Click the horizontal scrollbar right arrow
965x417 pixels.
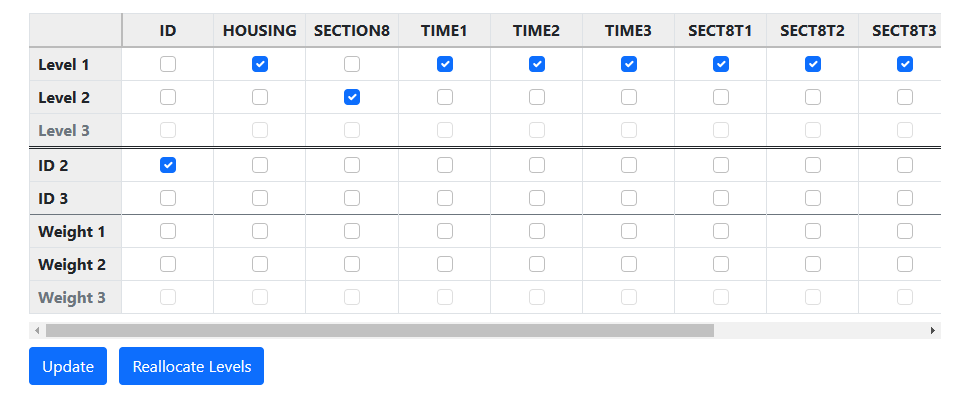pos(933,330)
